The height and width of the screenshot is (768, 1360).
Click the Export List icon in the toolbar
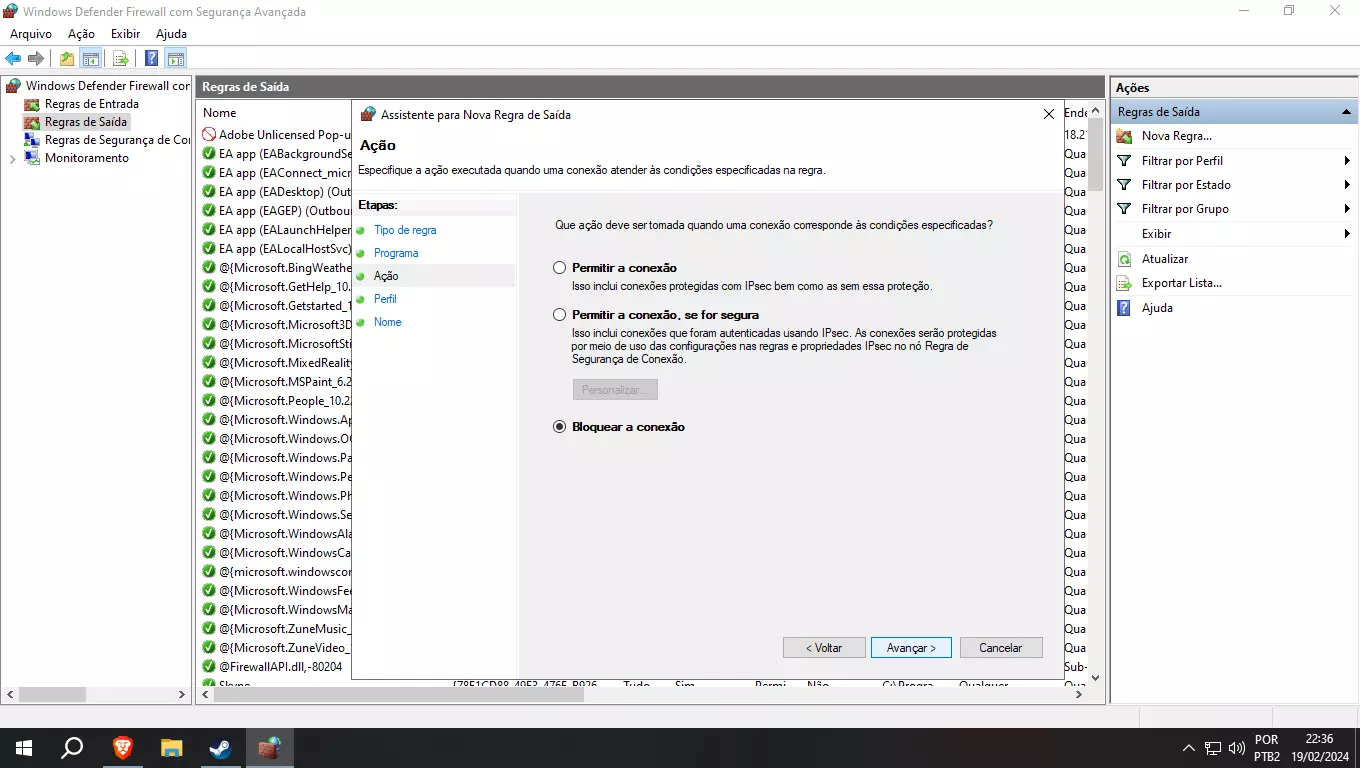[121, 58]
